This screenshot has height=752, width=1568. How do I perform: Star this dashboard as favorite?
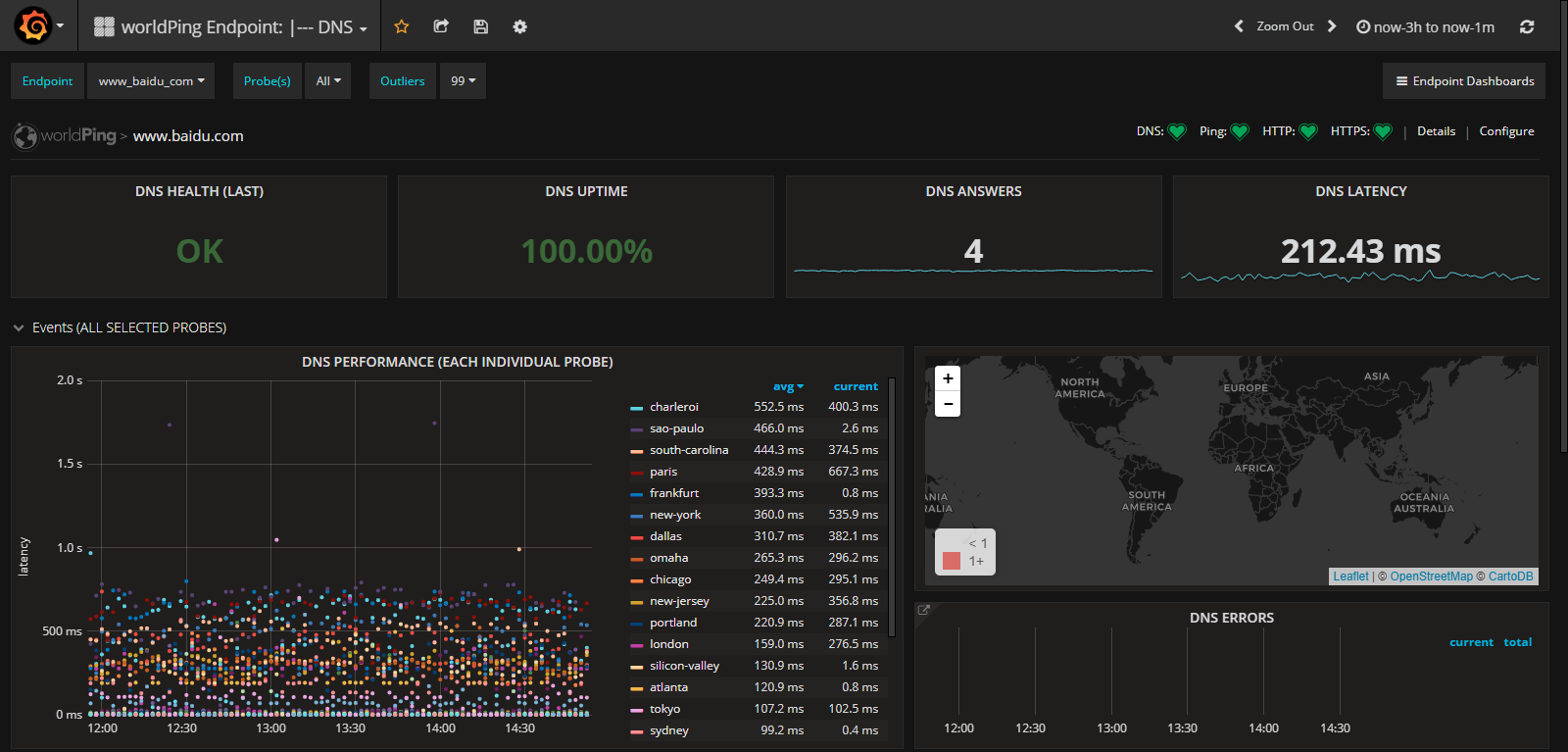tap(401, 26)
